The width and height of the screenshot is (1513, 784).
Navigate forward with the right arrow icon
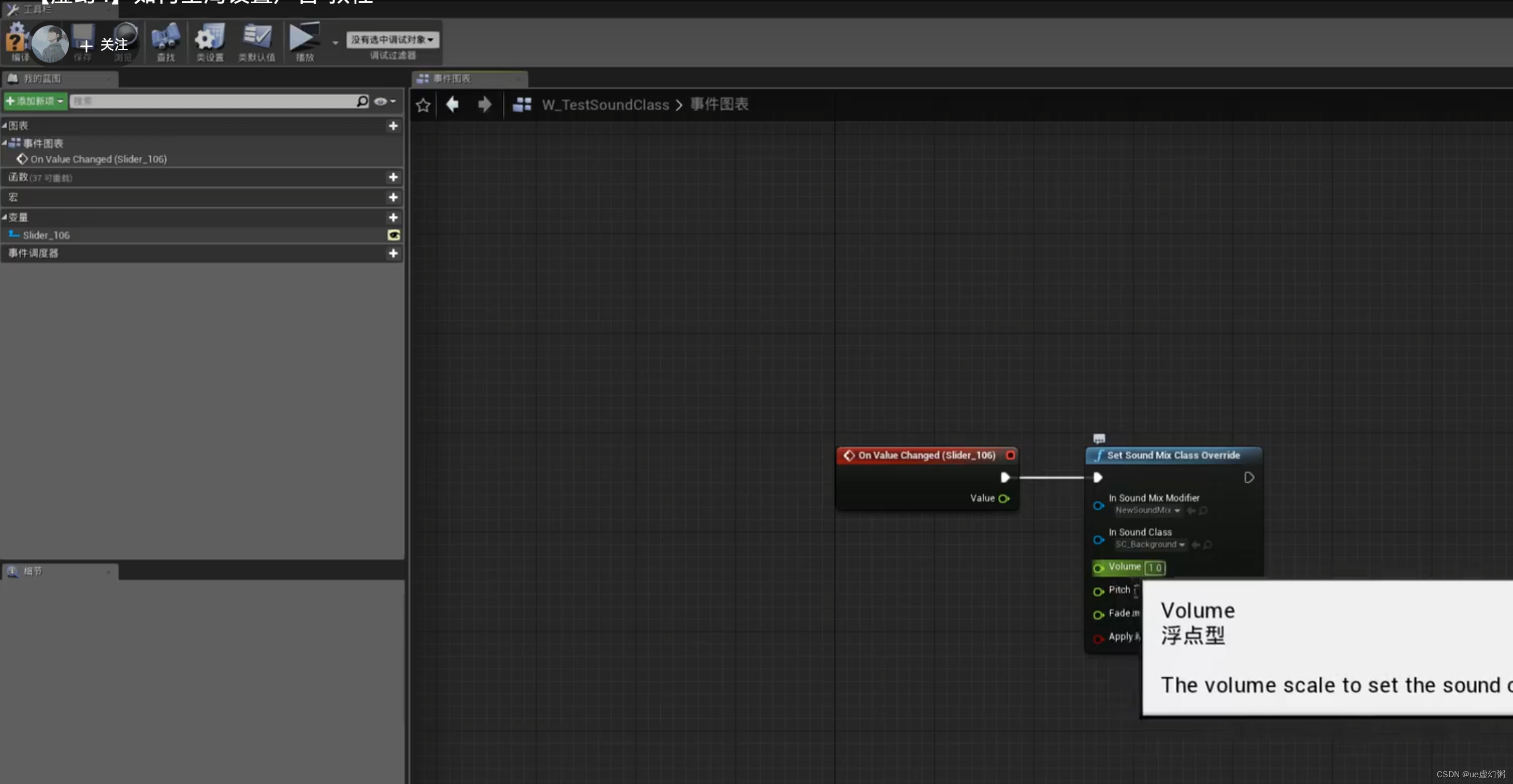(485, 105)
